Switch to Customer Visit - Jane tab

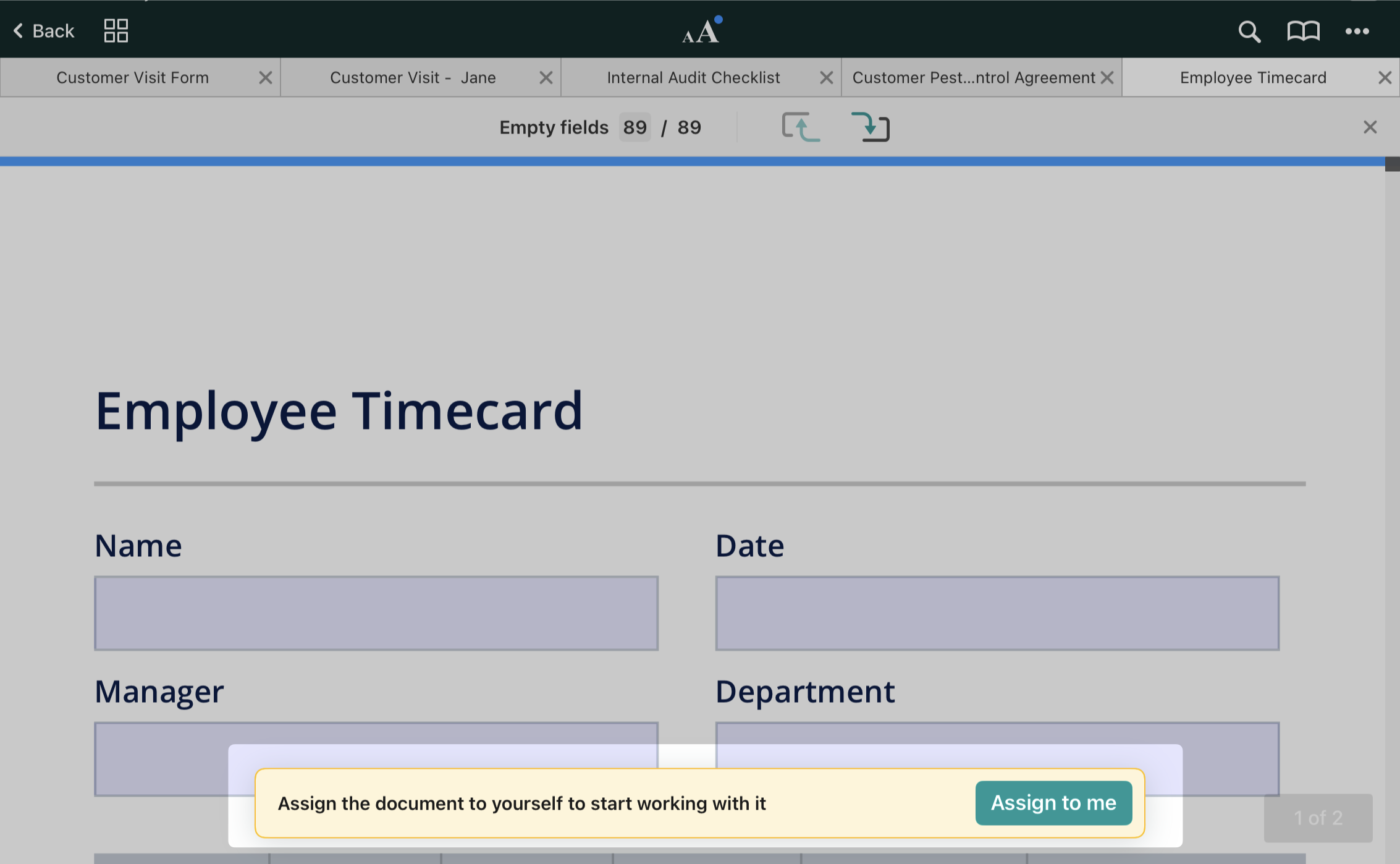(412, 78)
